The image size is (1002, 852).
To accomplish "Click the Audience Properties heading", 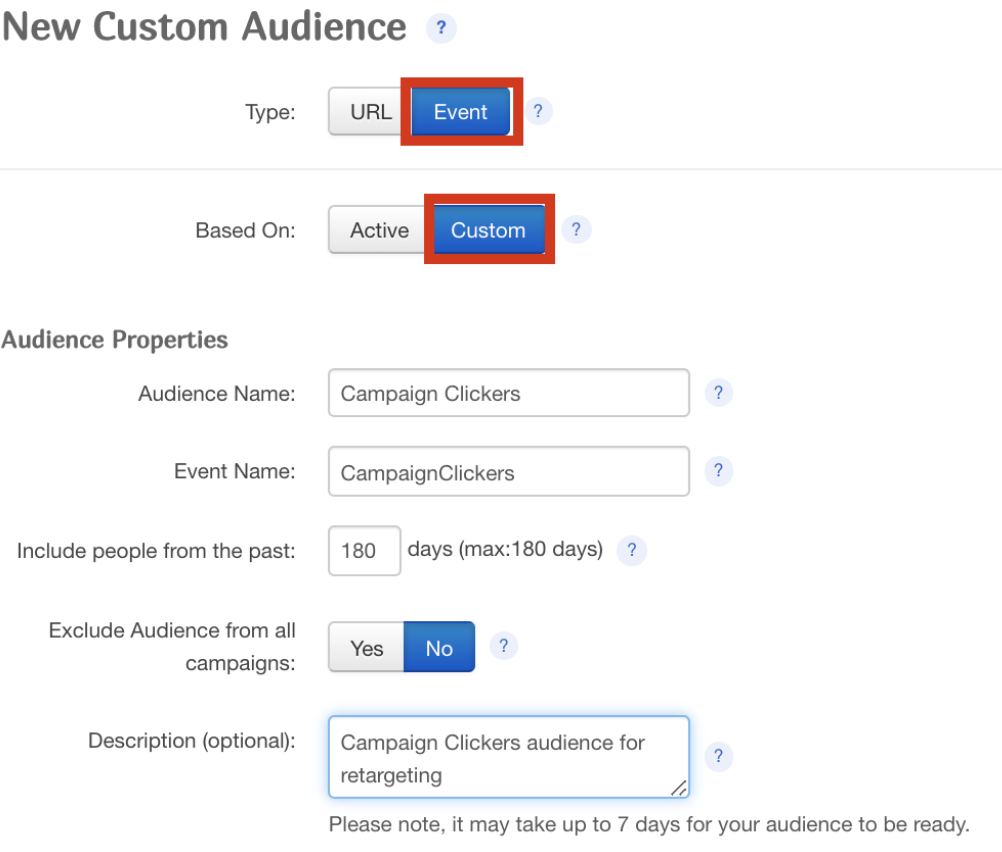I will coord(115,339).
